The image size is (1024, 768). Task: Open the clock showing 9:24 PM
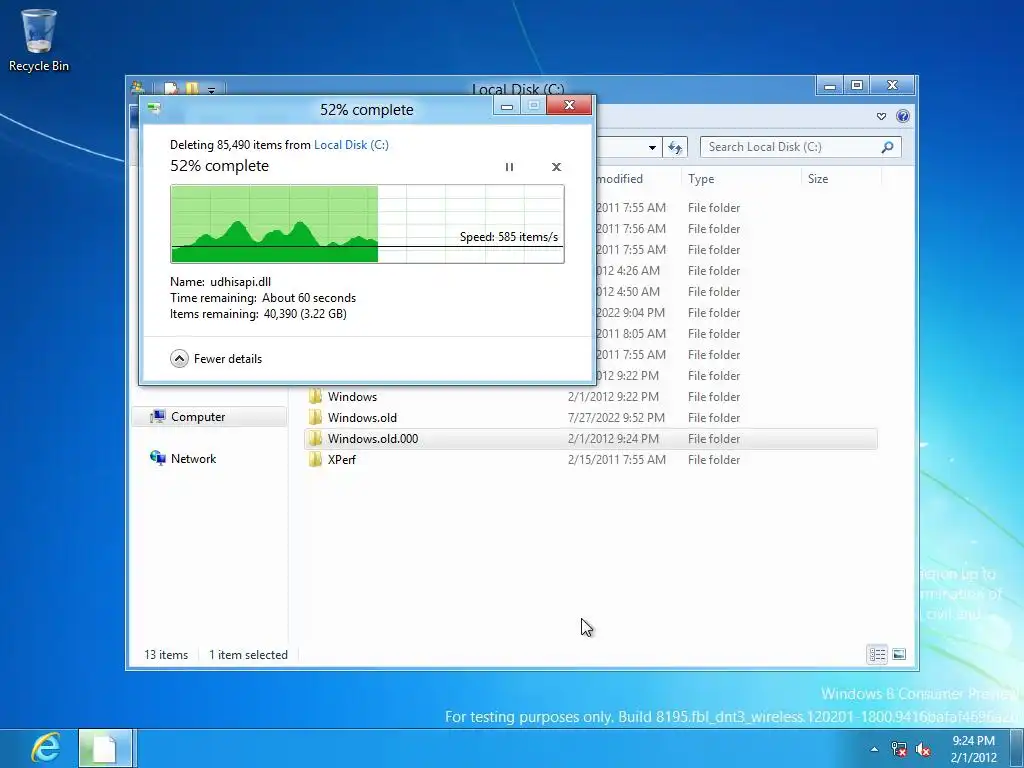pos(974,749)
